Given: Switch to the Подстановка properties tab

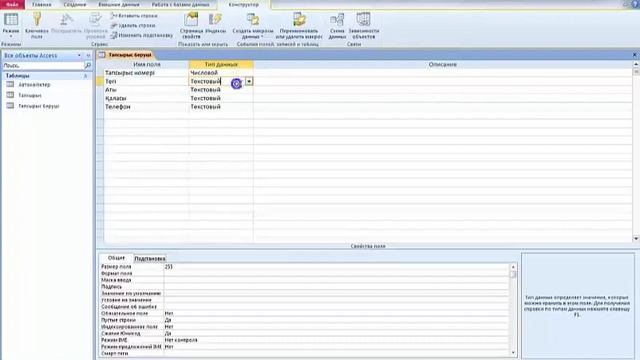Looking at the screenshot, I should coord(150,258).
